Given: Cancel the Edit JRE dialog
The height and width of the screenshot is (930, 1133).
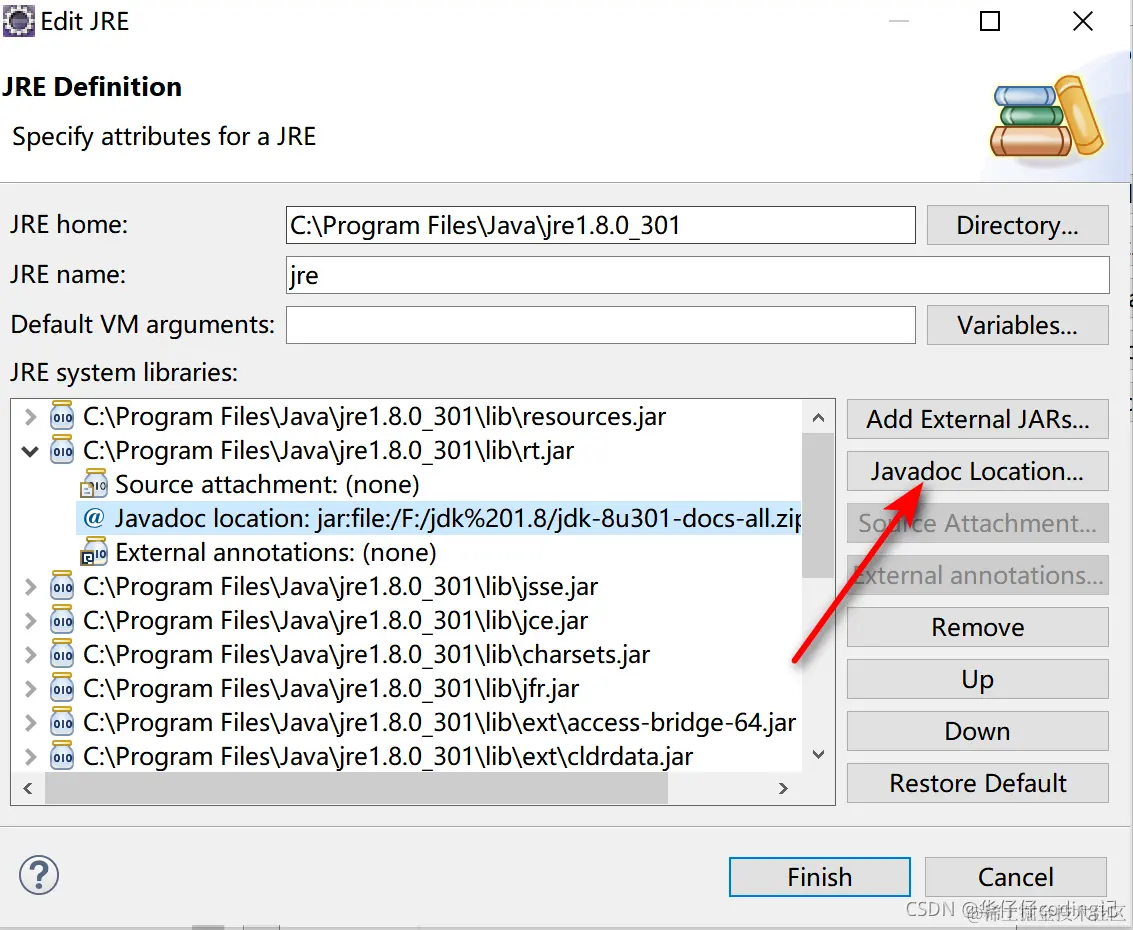Looking at the screenshot, I should click(1015, 877).
